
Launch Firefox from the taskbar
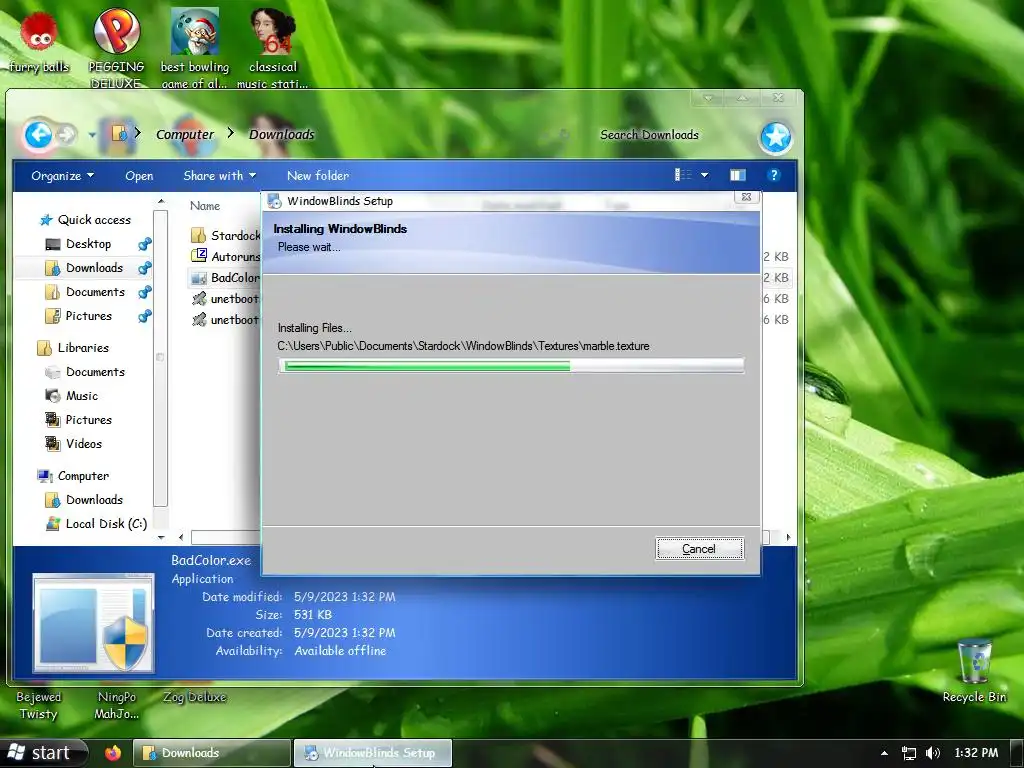(112, 753)
